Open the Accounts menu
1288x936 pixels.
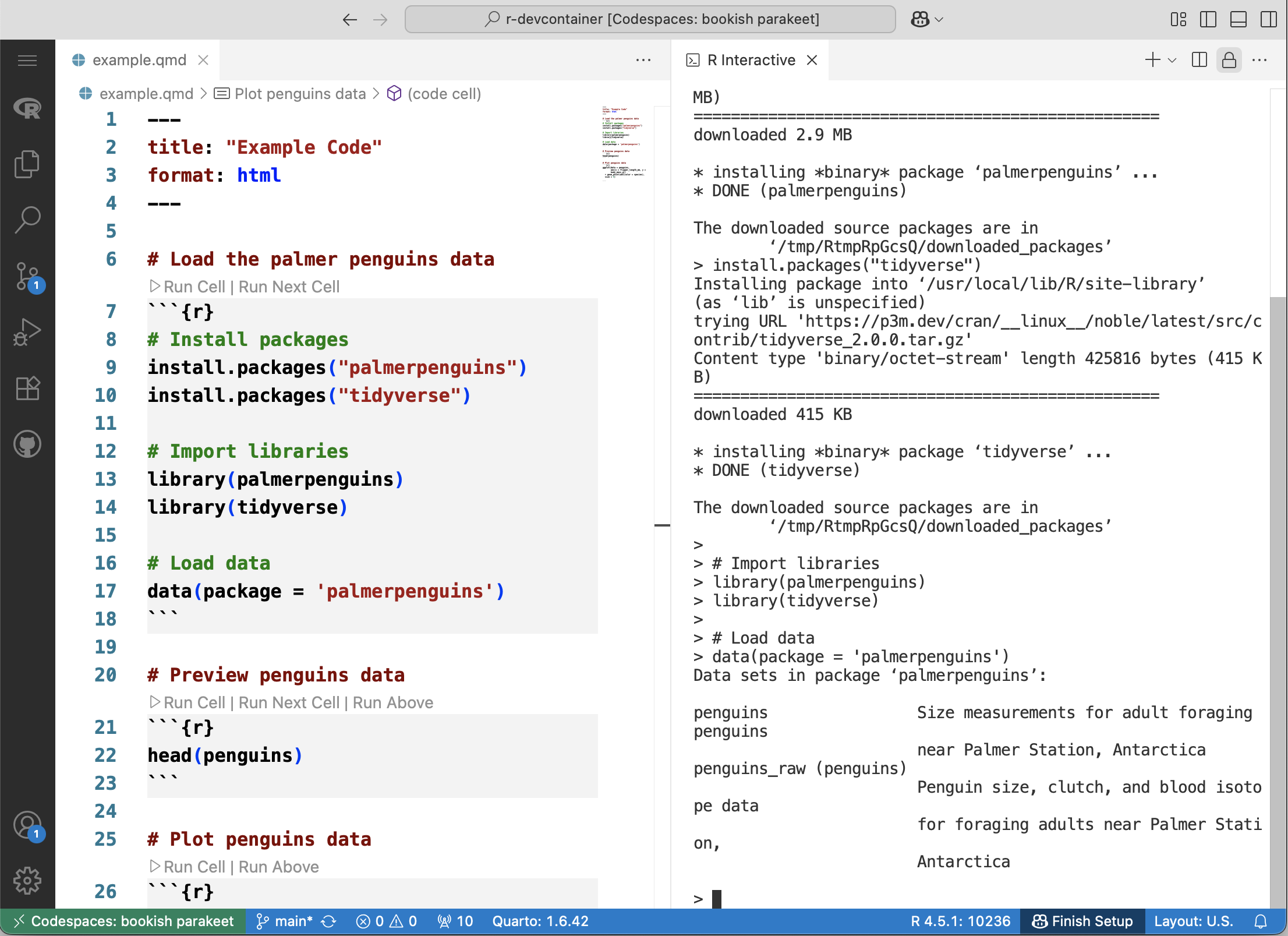[27, 825]
